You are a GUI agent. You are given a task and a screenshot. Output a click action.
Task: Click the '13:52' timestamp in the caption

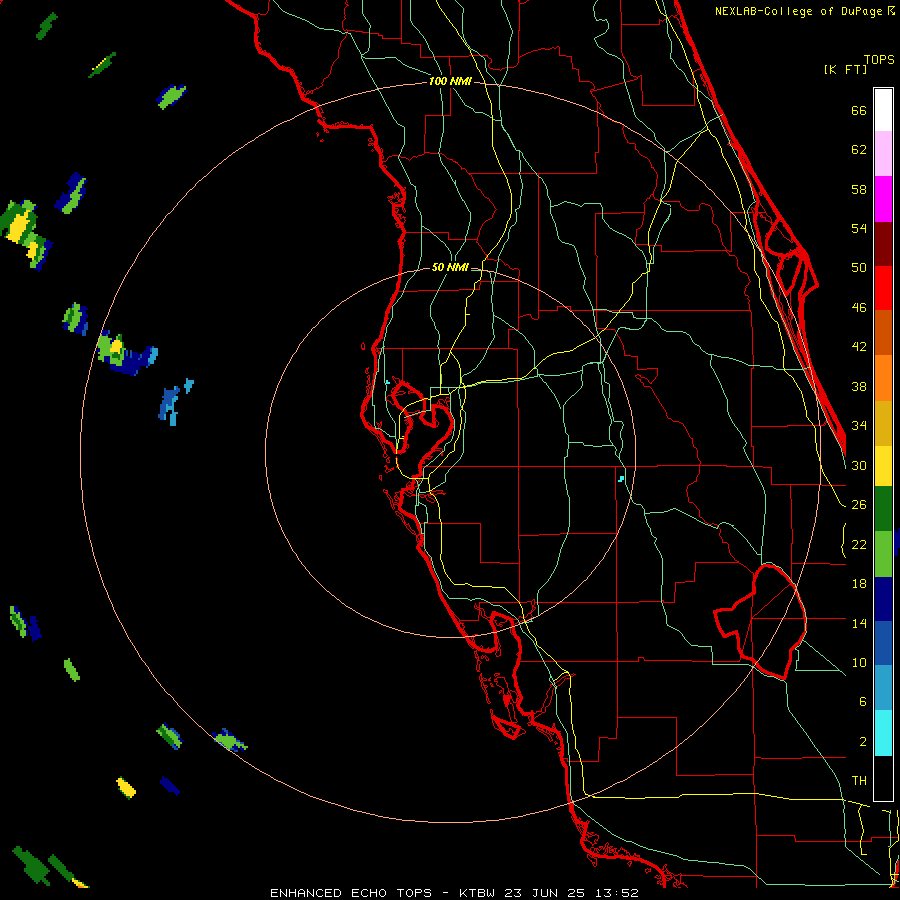click(x=615, y=893)
